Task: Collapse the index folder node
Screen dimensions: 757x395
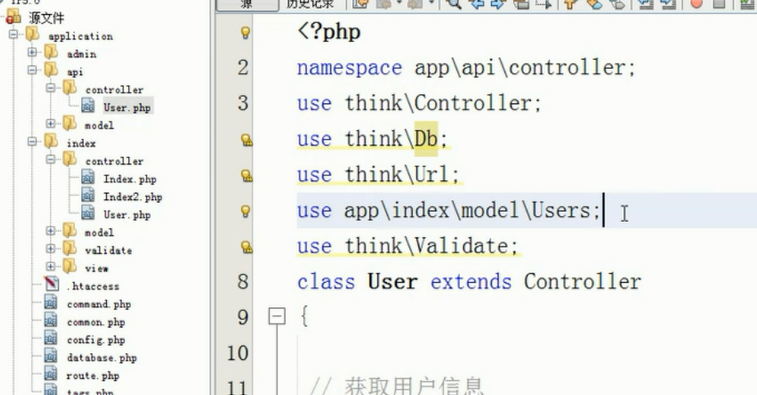Action: pos(32,141)
